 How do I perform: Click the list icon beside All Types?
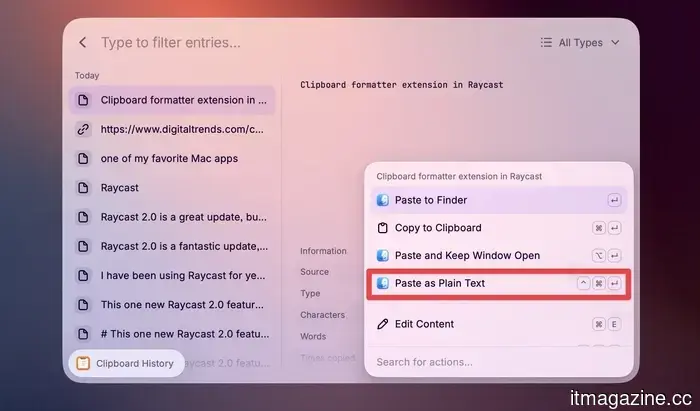coord(546,42)
